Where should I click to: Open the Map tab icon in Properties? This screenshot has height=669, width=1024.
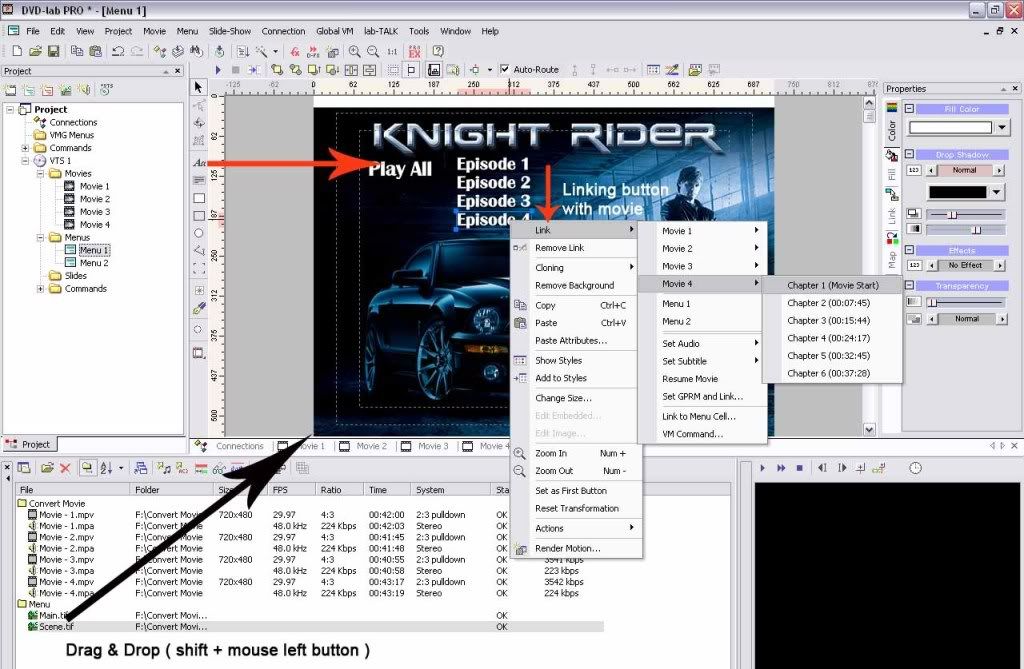(x=891, y=239)
